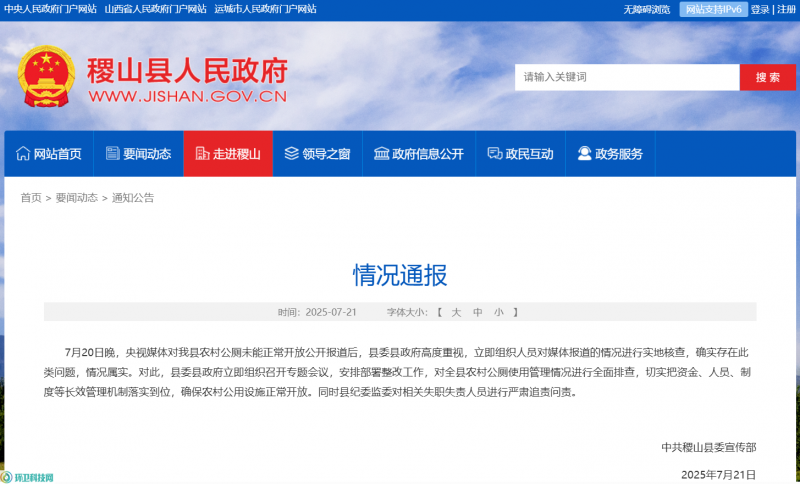This screenshot has height=484, width=800.
Task: Click the building icon beside 走进稷山
Action: (x=203, y=154)
